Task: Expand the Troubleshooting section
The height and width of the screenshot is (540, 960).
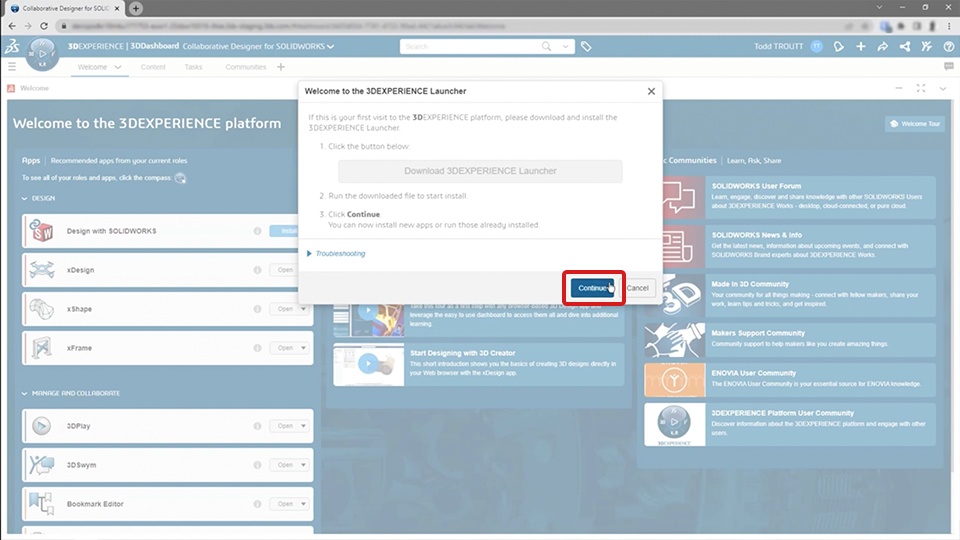Action: (336, 253)
